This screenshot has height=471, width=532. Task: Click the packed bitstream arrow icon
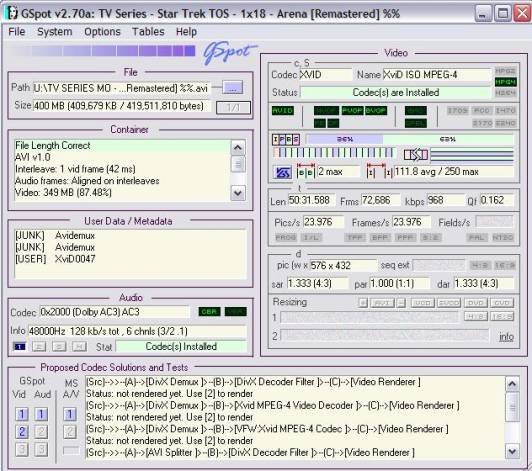pyautogui.click(x=416, y=155)
